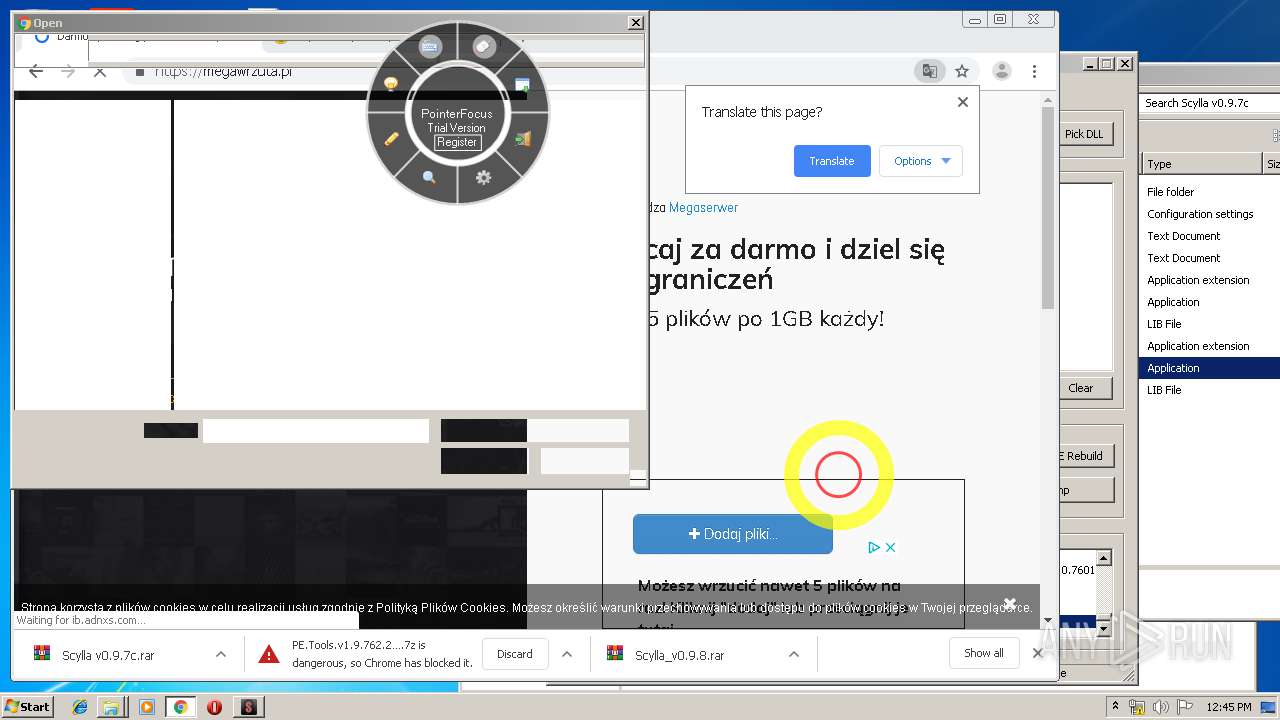Dismiss the cookies notice banner
The height and width of the screenshot is (720, 1280).
point(1010,604)
